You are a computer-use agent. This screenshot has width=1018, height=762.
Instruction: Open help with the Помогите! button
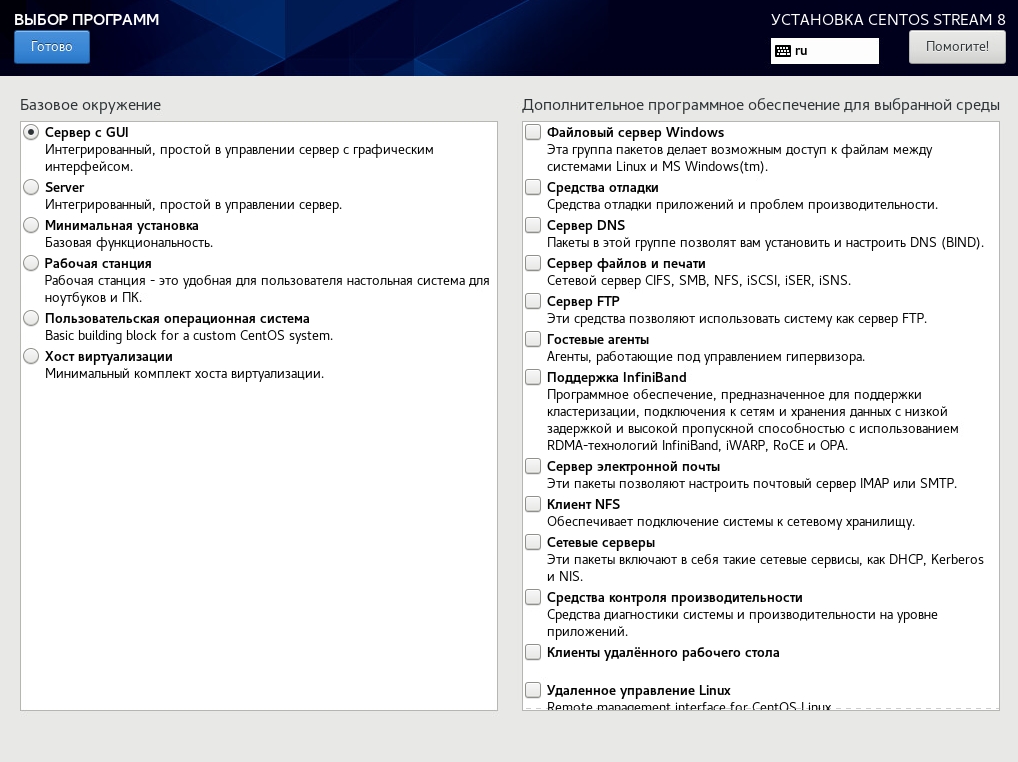pos(957,47)
